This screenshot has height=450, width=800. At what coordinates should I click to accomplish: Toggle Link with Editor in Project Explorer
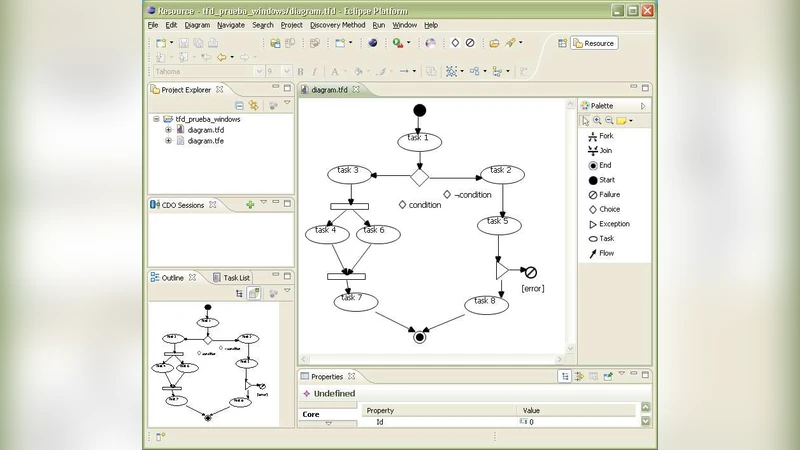pyautogui.click(x=254, y=105)
